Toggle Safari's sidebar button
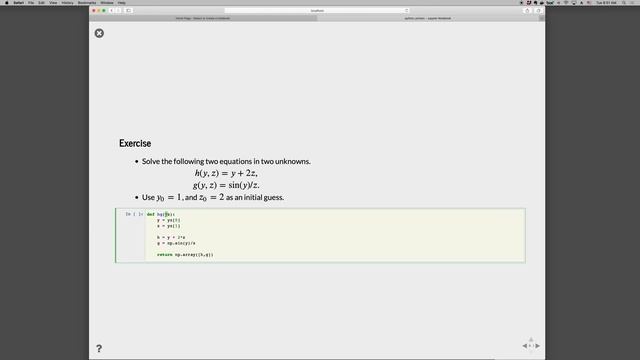Image resolution: width=640 pixels, height=360 pixels. [x=129, y=11]
